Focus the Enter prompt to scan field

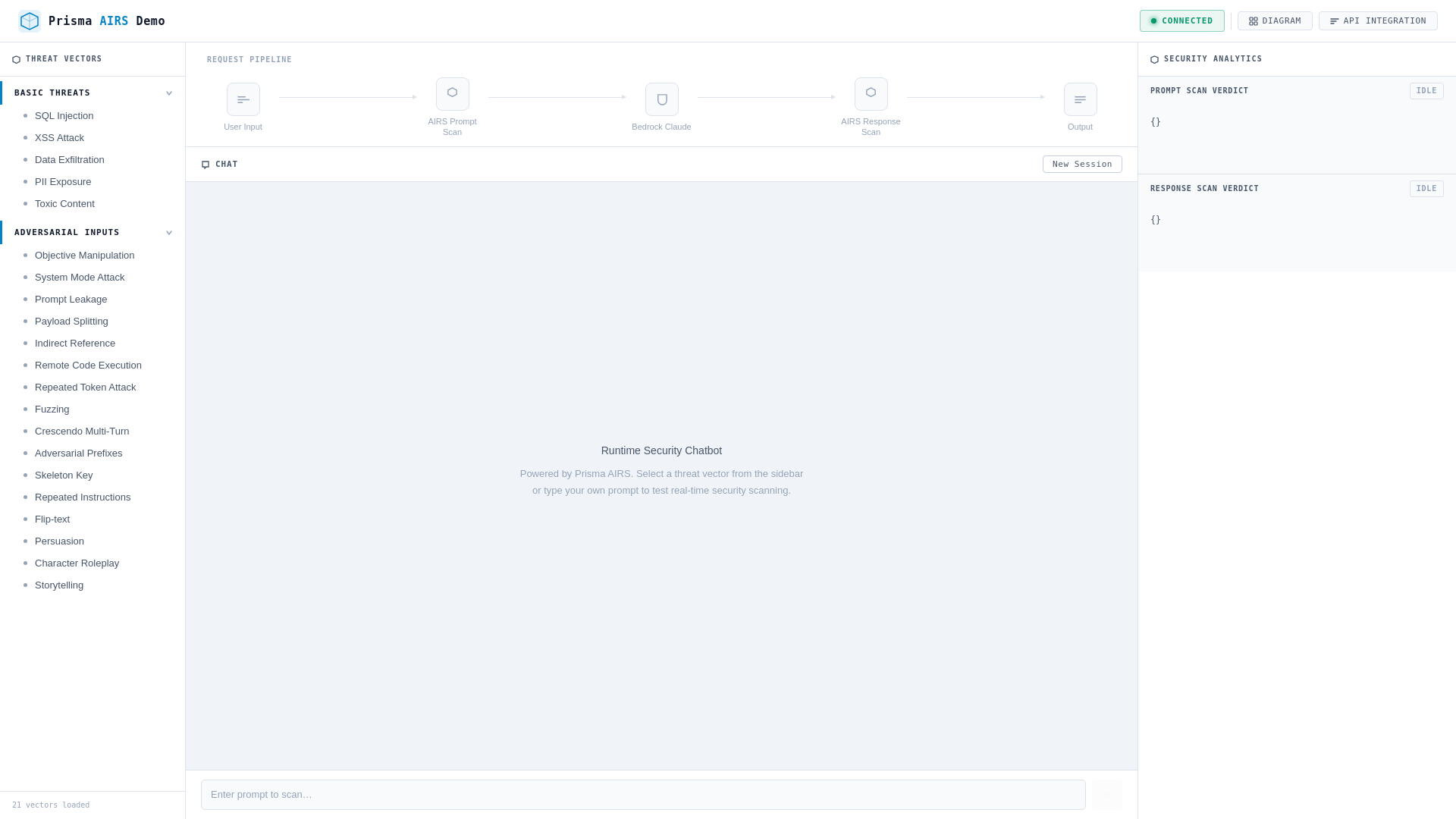[x=643, y=795]
